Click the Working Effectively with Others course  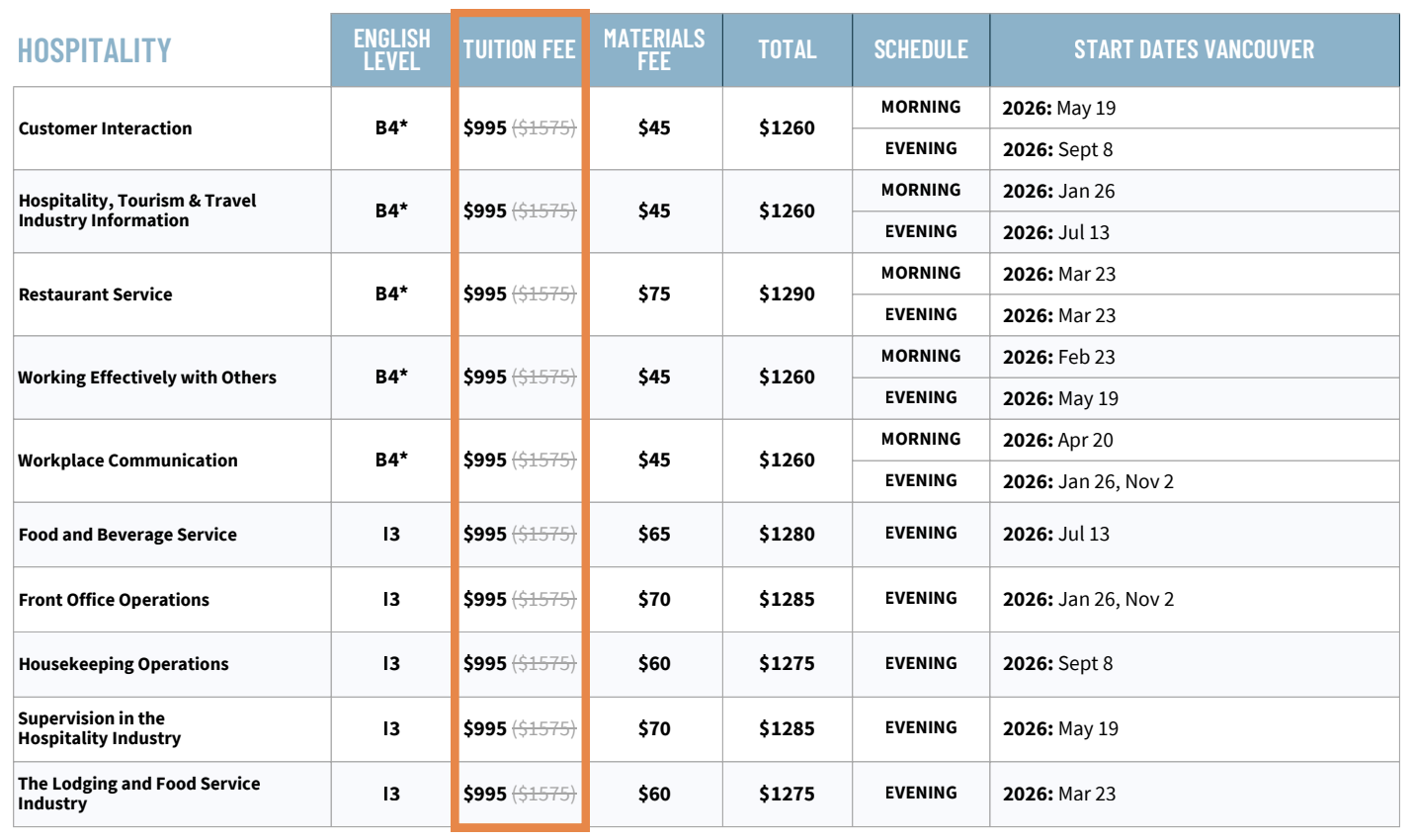tap(147, 378)
